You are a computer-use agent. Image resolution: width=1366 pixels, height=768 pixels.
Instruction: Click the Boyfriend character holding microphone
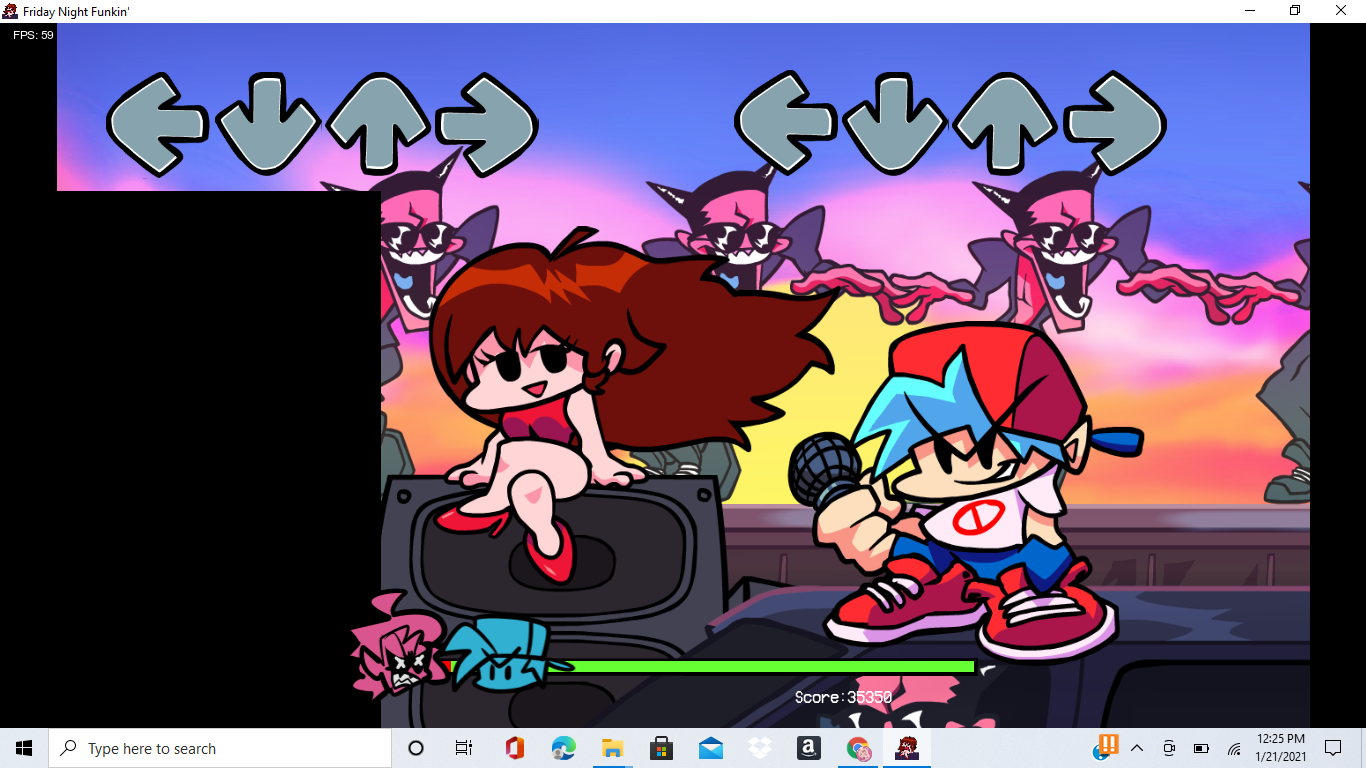[965, 490]
